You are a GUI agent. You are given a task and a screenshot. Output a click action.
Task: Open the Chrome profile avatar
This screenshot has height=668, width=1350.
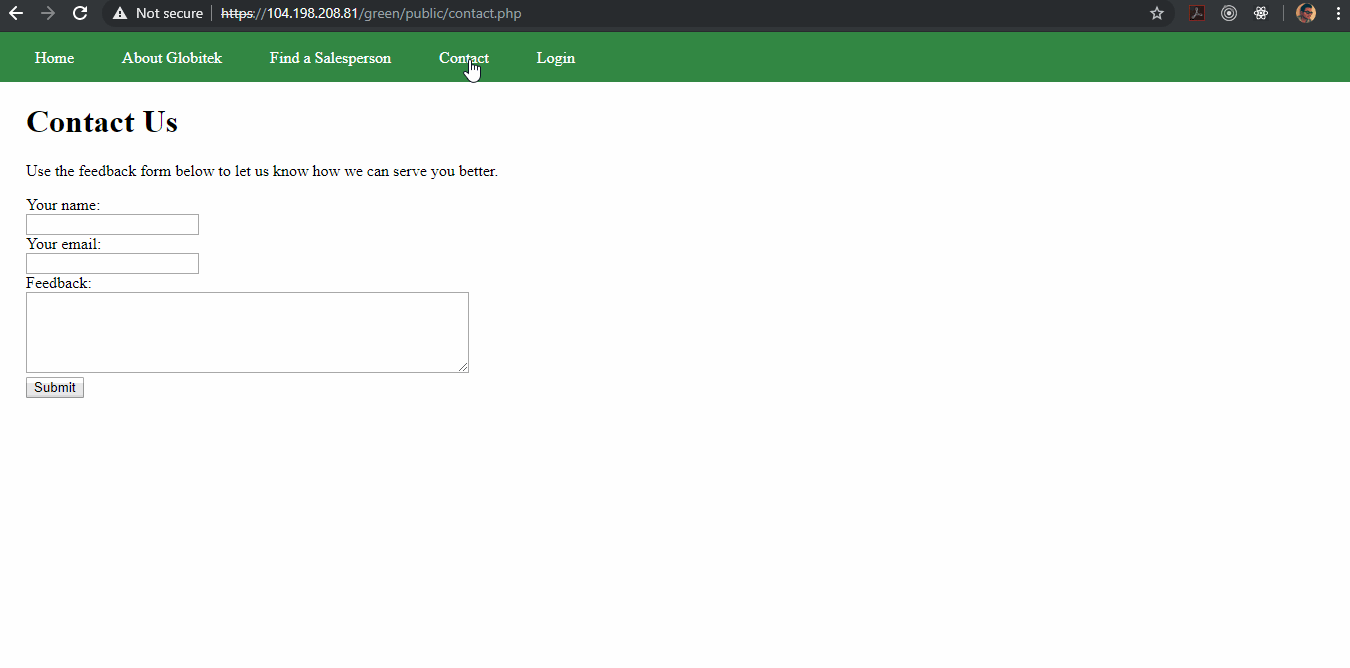click(x=1306, y=13)
